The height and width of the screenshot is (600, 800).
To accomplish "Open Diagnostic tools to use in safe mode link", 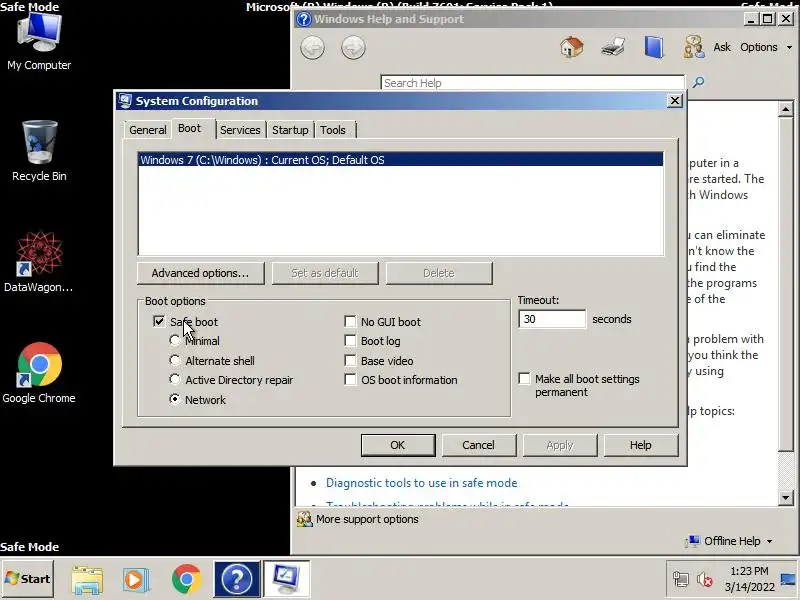I will tap(421, 483).
